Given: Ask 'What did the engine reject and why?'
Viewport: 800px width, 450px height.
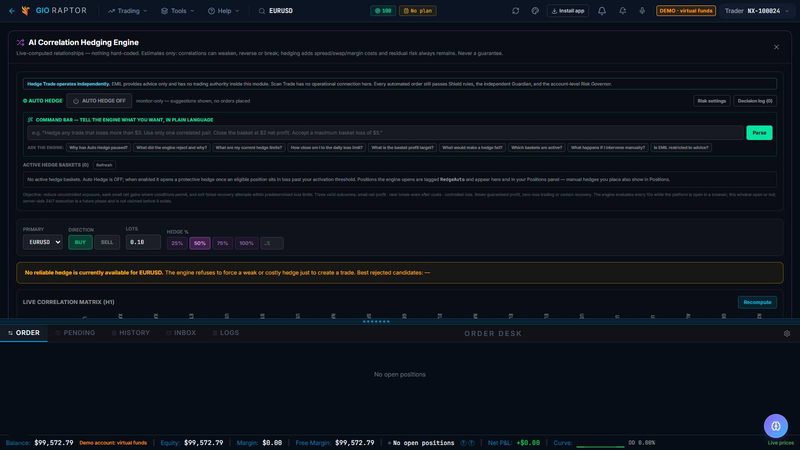Looking at the screenshot, I should coord(171,147).
